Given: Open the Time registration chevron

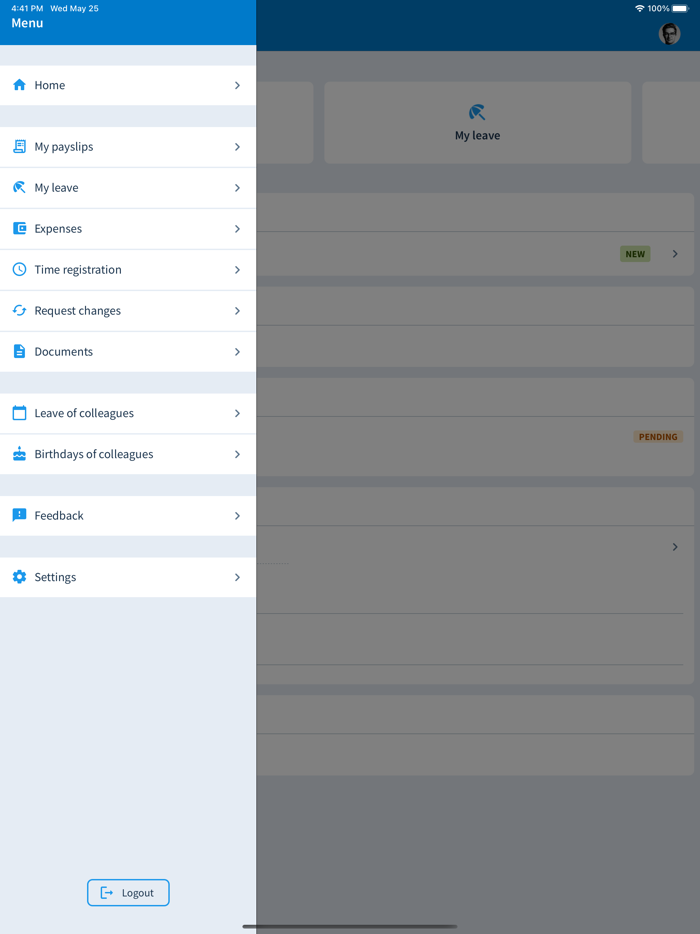Looking at the screenshot, I should tap(237, 270).
